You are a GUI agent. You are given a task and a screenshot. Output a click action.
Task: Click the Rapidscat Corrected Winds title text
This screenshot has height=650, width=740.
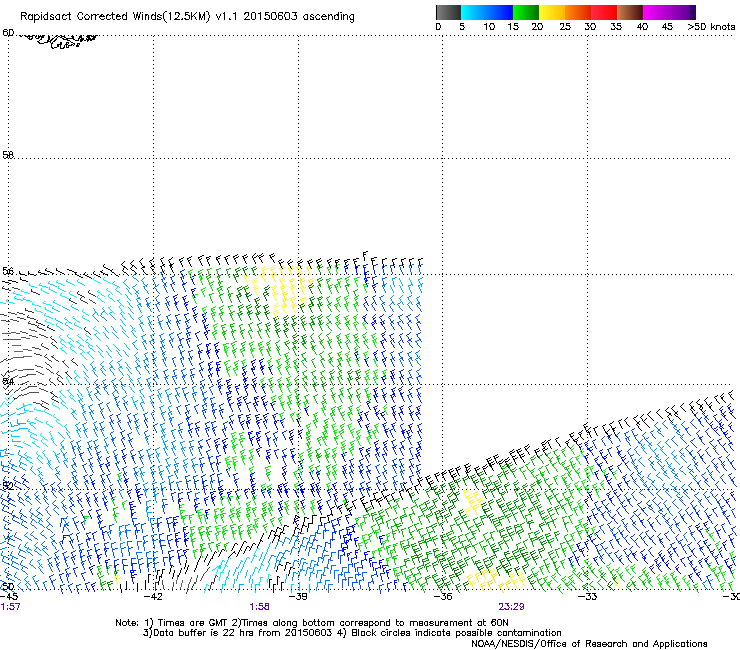pyautogui.click(x=187, y=16)
